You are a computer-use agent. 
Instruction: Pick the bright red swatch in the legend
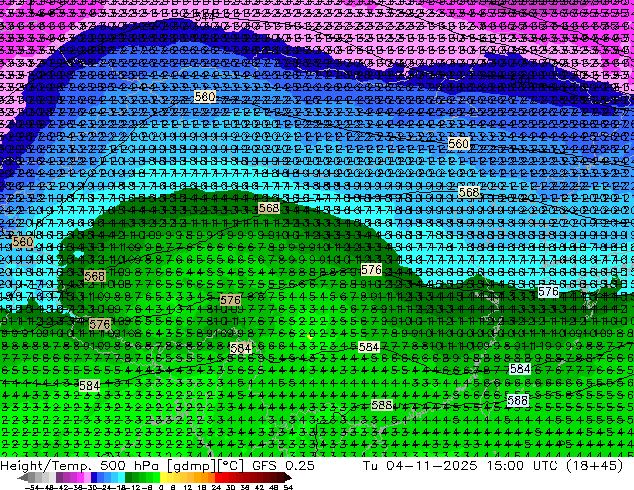(x=218, y=478)
